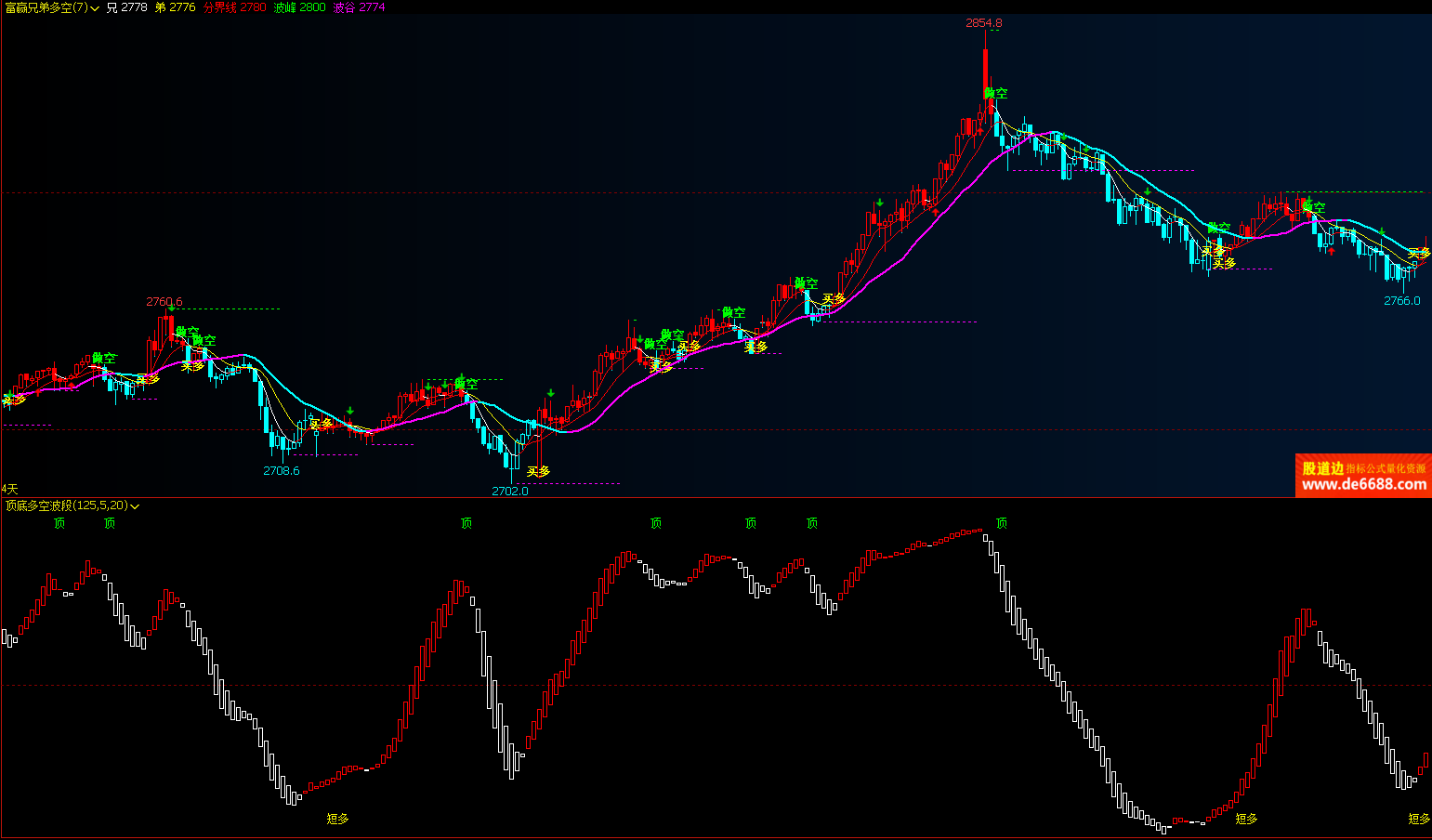The width and height of the screenshot is (1432, 840).
Task: Click the magenta 波谷 2774 legend item
Action: [359, 7]
